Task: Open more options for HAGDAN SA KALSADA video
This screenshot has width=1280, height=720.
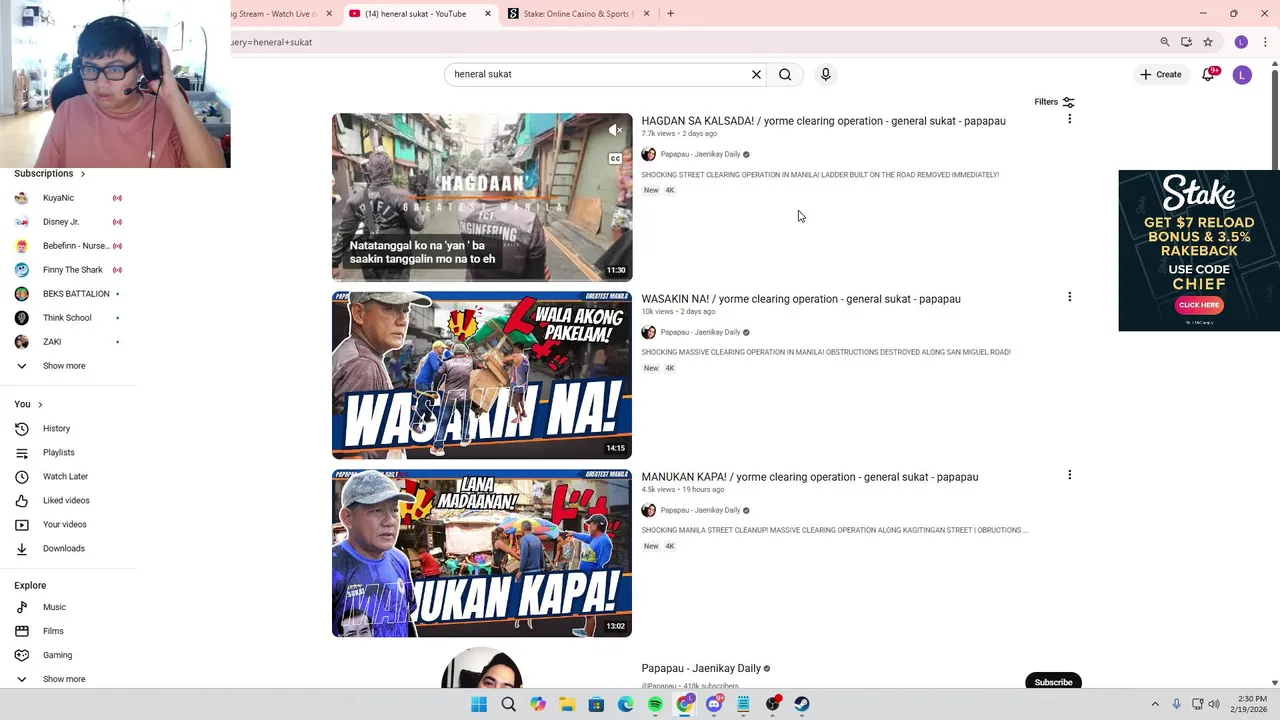Action: pos(1069,119)
